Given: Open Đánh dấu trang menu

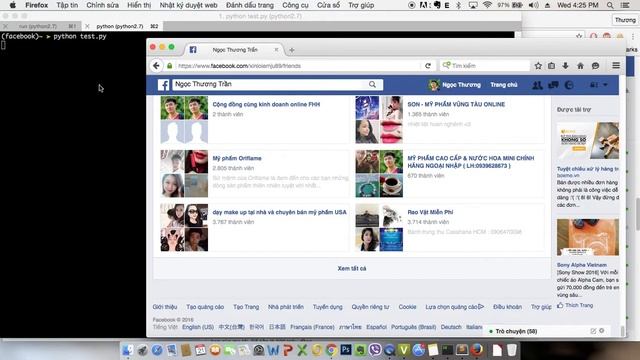Looking at the screenshot, I should click(x=250, y=5).
